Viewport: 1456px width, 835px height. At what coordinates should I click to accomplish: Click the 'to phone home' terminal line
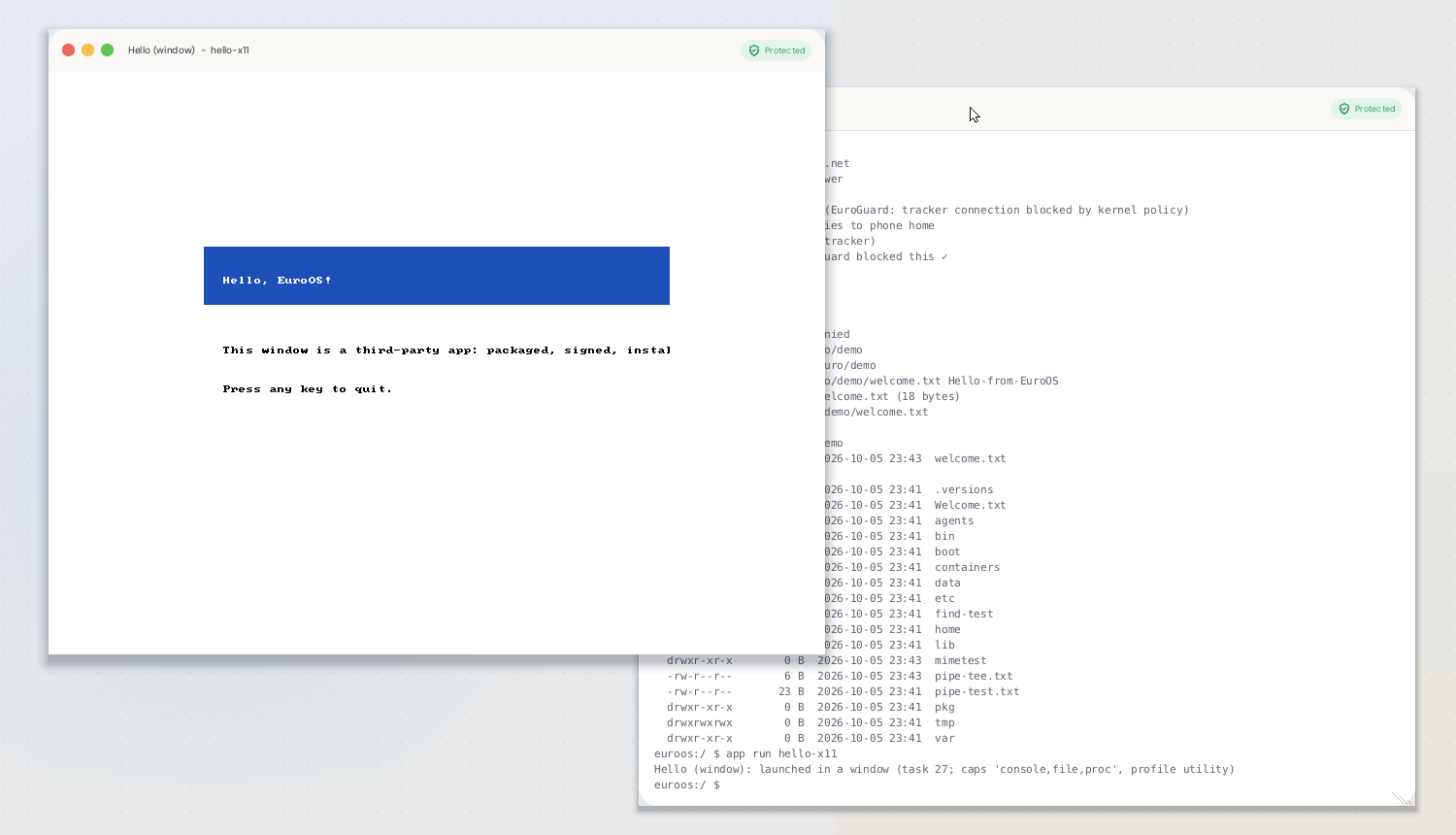tap(879, 225)
